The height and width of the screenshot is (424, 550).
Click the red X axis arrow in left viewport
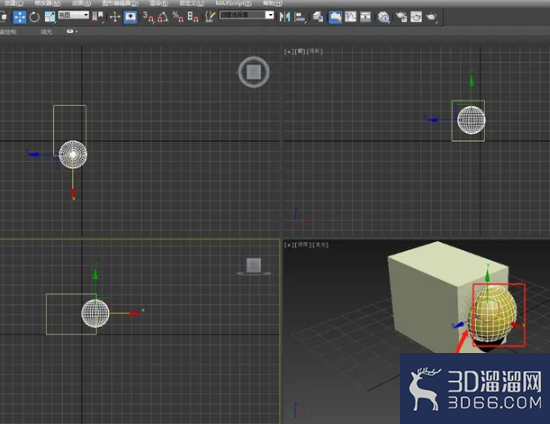point(134,313)
